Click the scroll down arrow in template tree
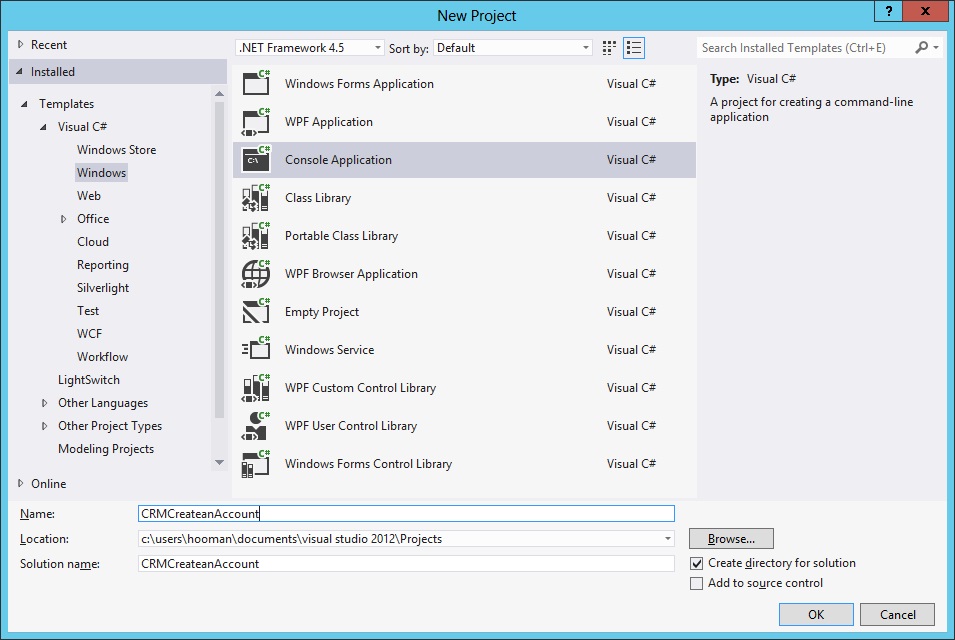Image resolution: width=955 pixels, height=640 pixels. click(219, 463)
